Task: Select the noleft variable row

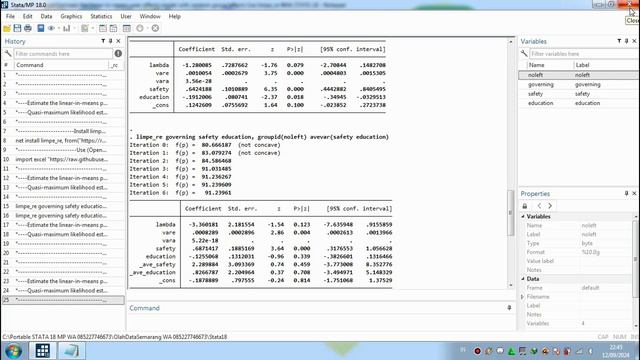Action: pos(578,75)
